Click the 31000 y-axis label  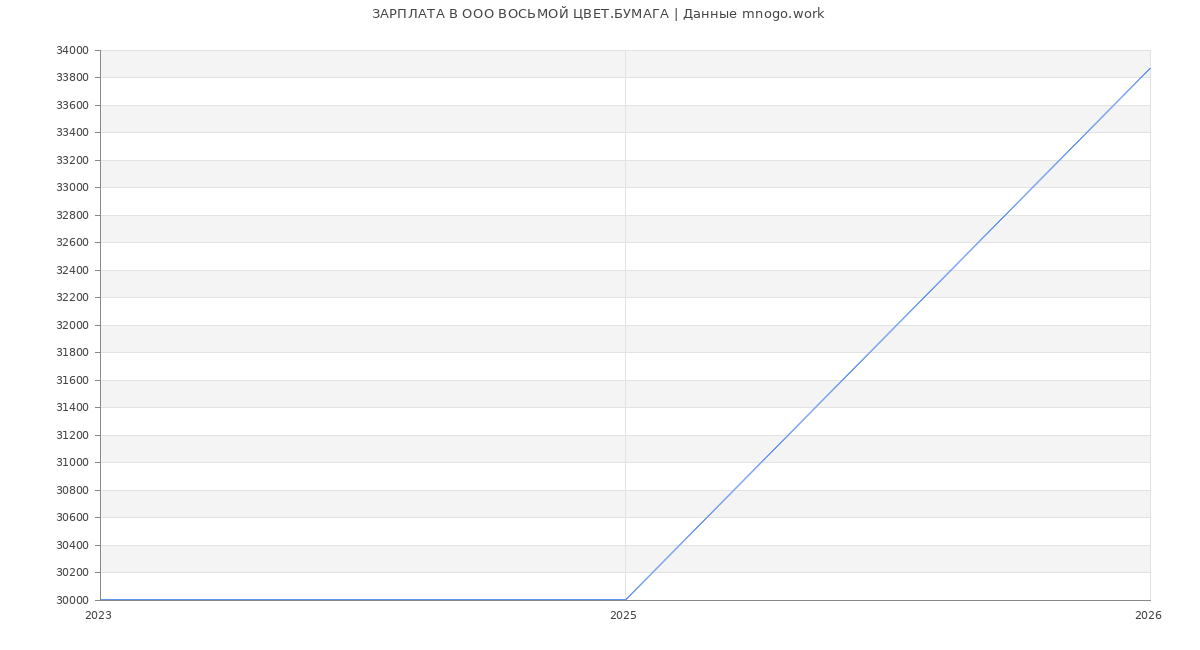pyautogui.click(x=72, y=462)
